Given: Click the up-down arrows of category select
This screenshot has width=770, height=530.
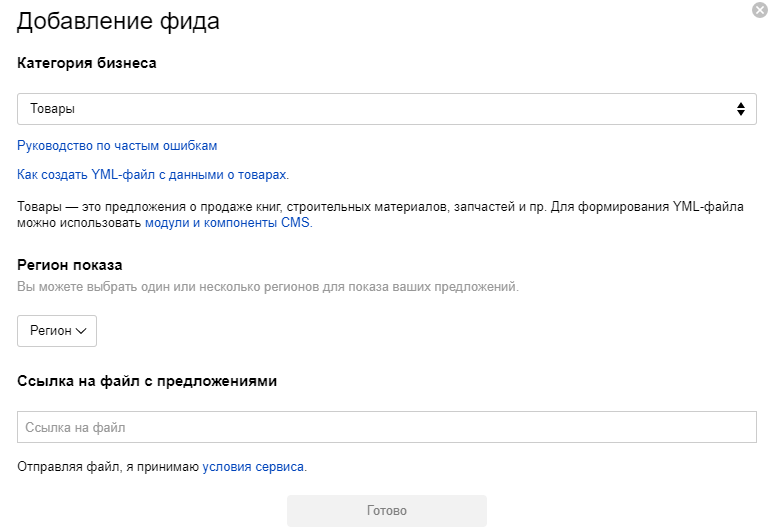Looking at the screenshot, I should pyautogui.click(x=740, y=109).
